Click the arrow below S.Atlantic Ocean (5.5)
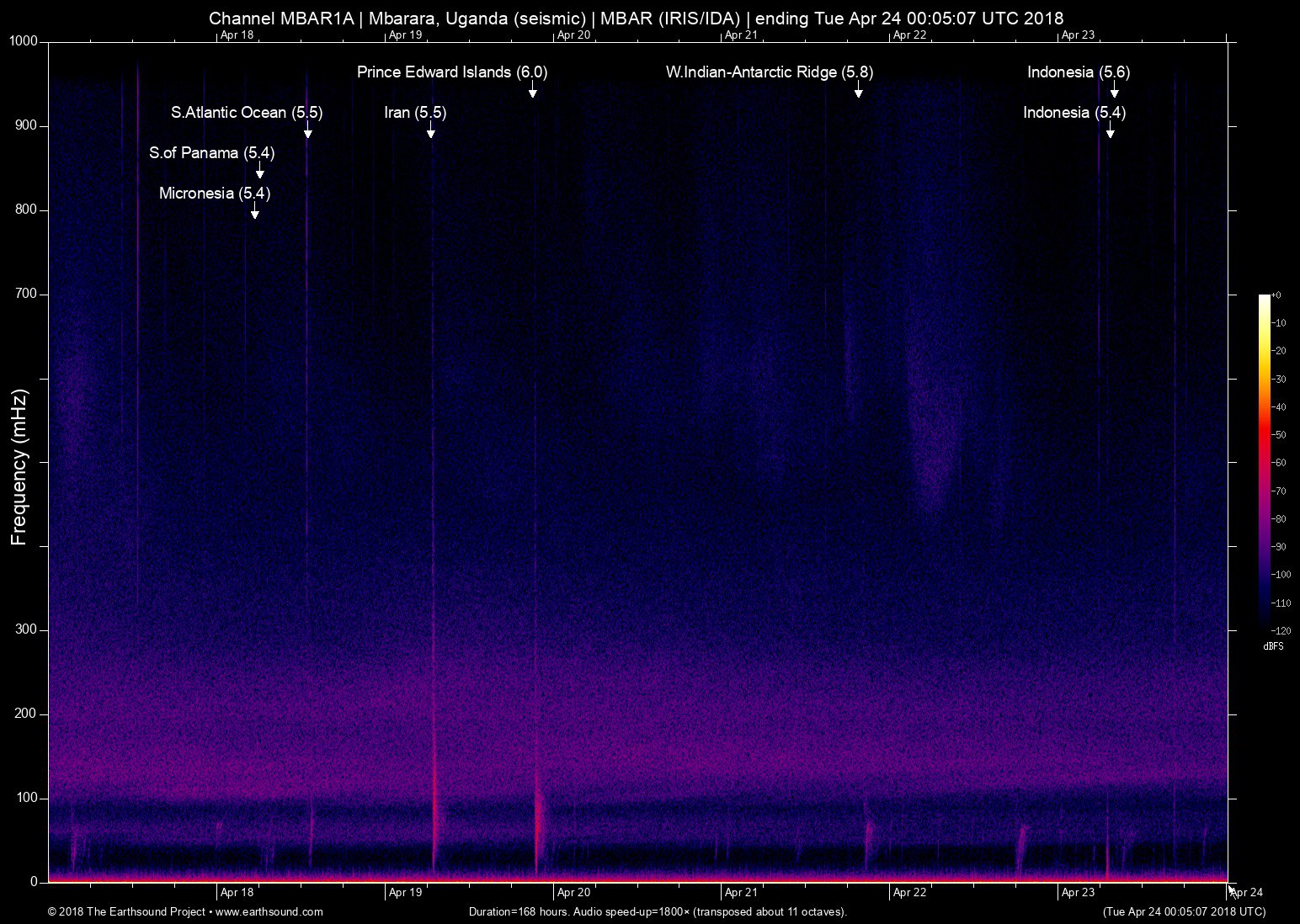This screenshot has width=1300, height=924. pyautogui.click(x=308, y=131)
